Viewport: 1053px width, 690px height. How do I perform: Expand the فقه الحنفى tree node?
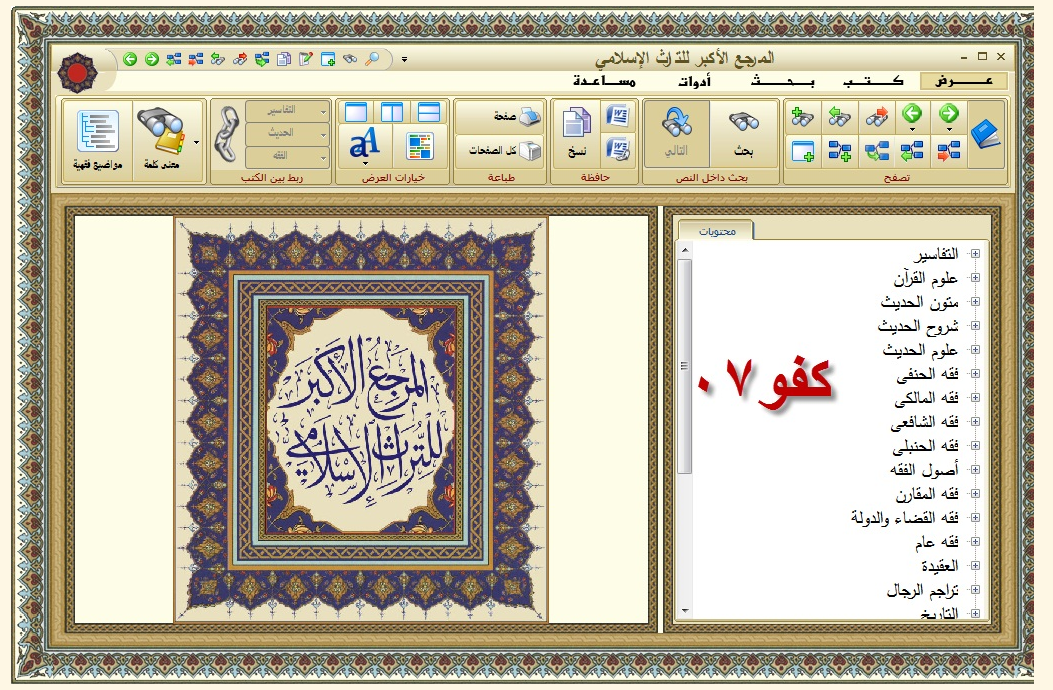[x=975, y=374]
